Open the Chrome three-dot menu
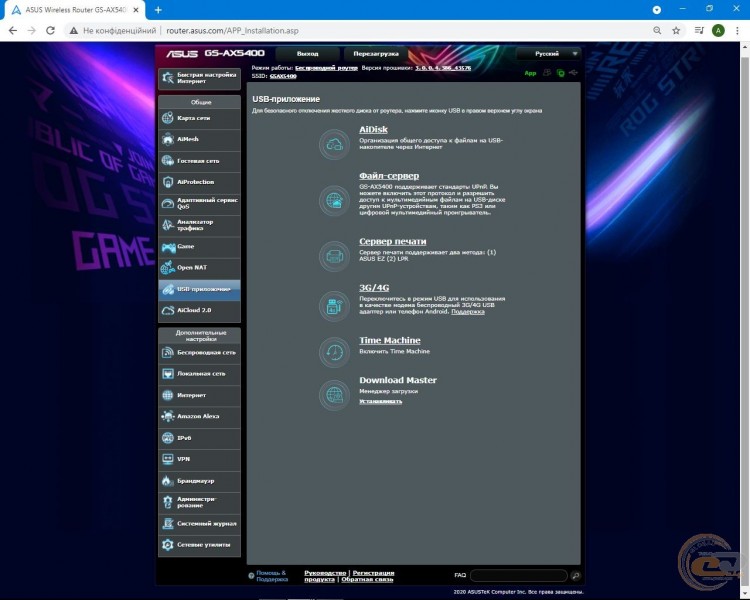750x600 pixels. click(737, 31)
